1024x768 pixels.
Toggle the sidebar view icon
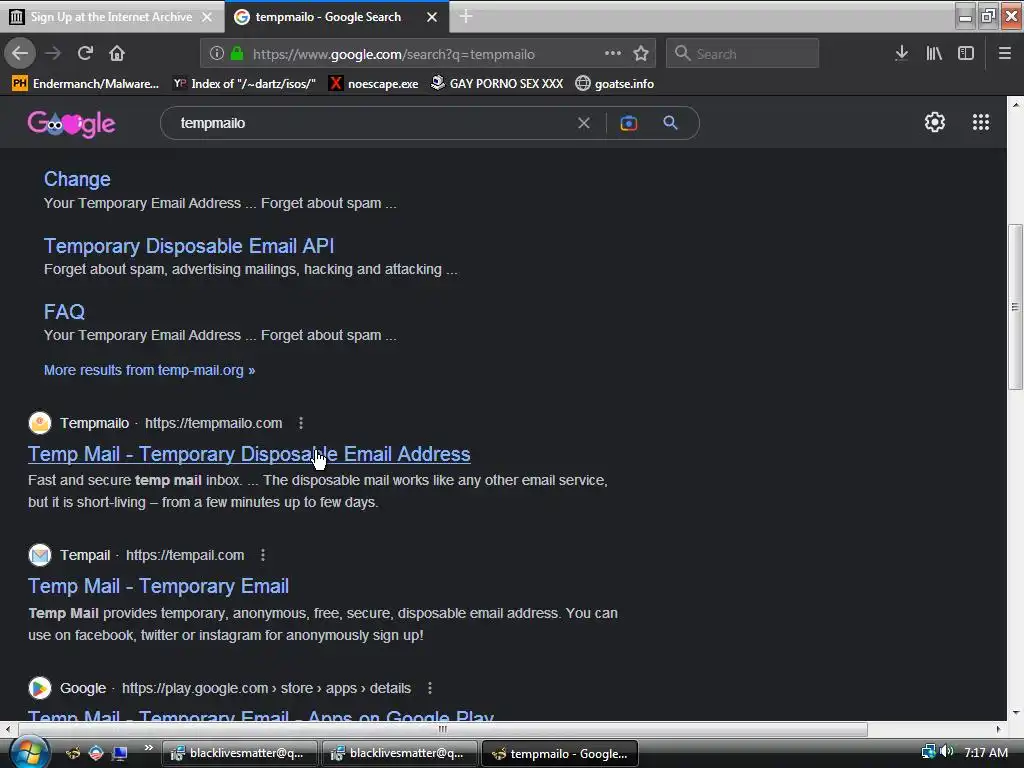point(966,53)
